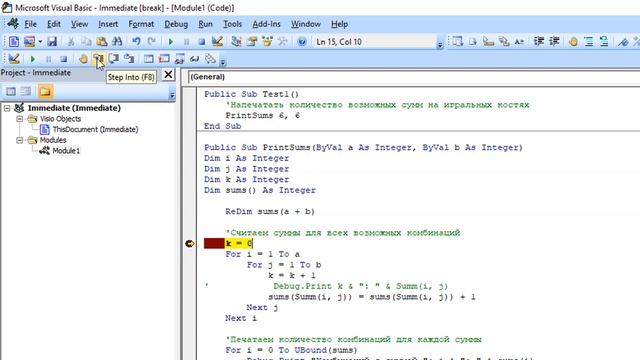Open the Tools menu

(x=232, y=24)
